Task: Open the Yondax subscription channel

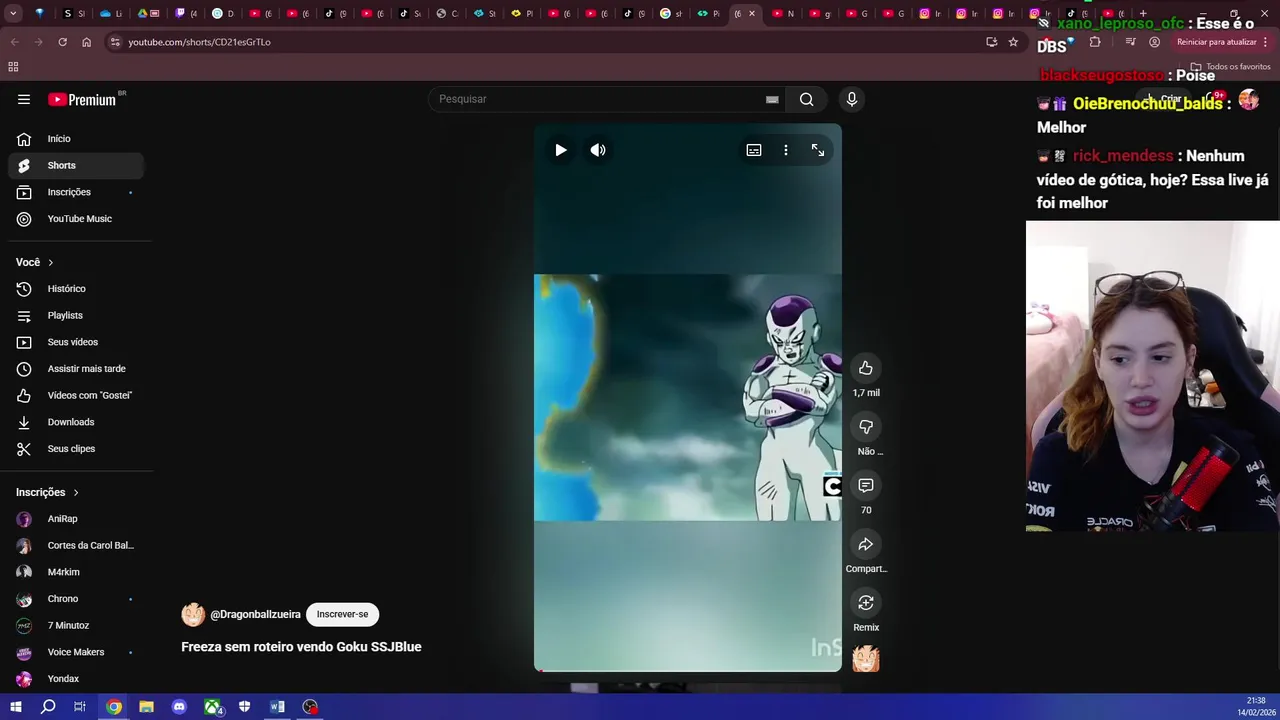Action: [76, 679]
